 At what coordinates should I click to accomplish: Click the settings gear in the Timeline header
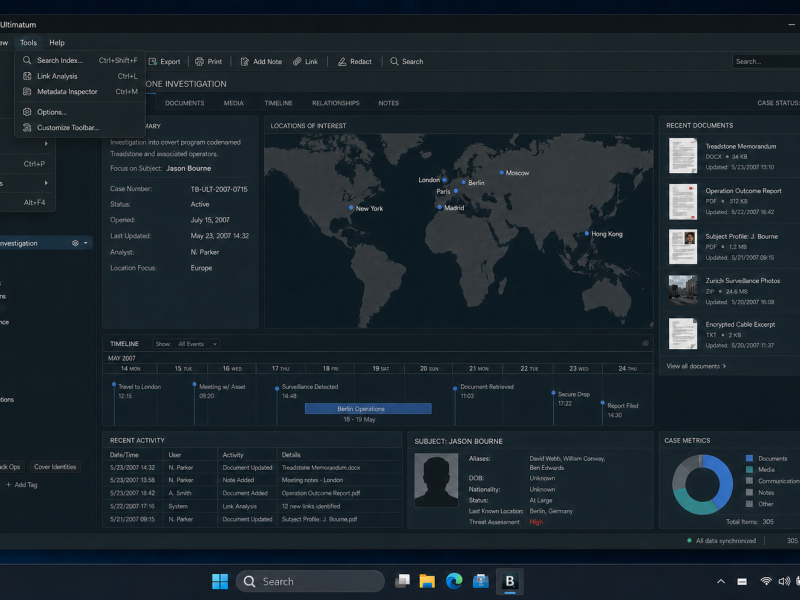tap(645, 343)
